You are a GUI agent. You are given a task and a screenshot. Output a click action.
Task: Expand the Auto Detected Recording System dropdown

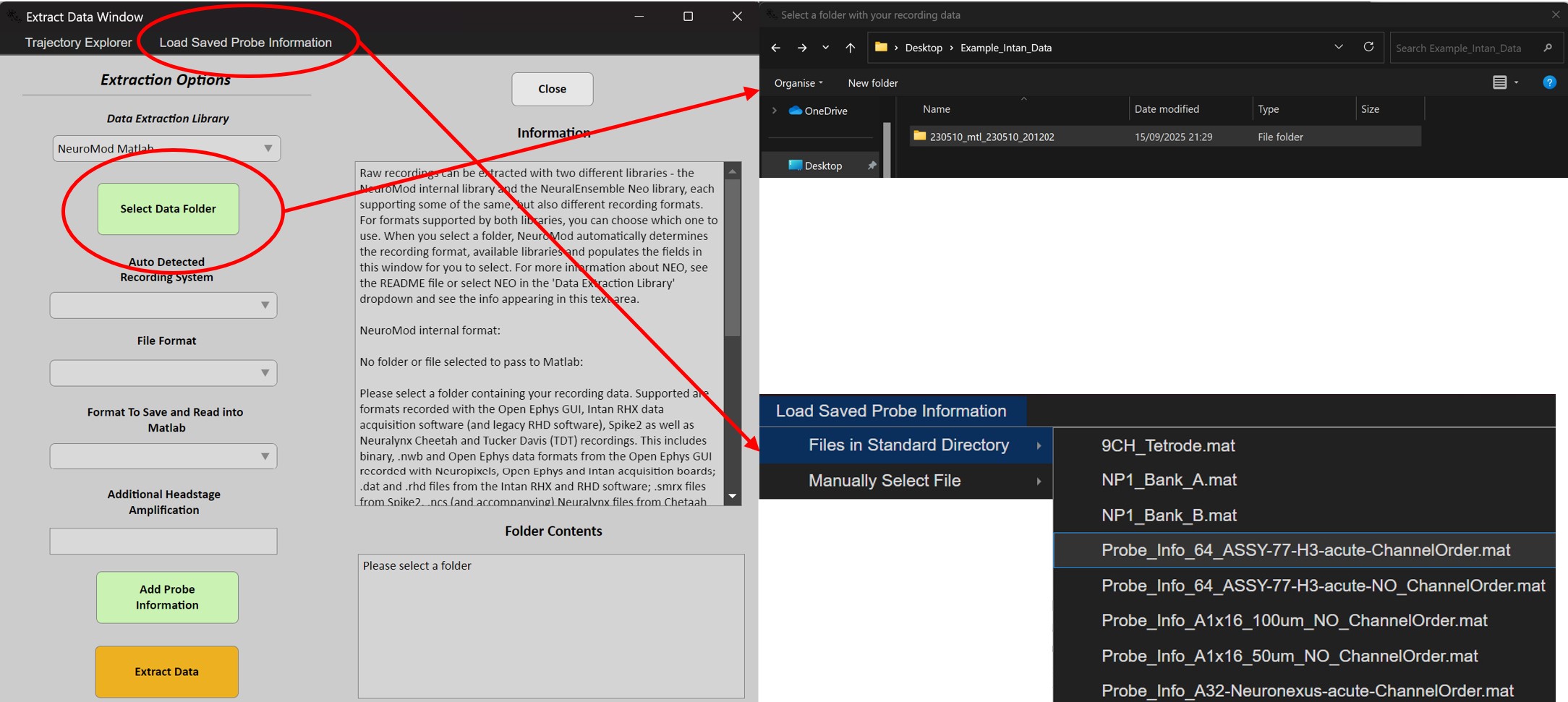click(x=163, y=305)
